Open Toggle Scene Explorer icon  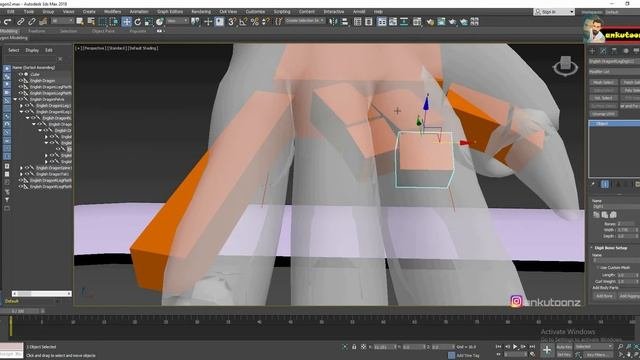tap(358, 22)
